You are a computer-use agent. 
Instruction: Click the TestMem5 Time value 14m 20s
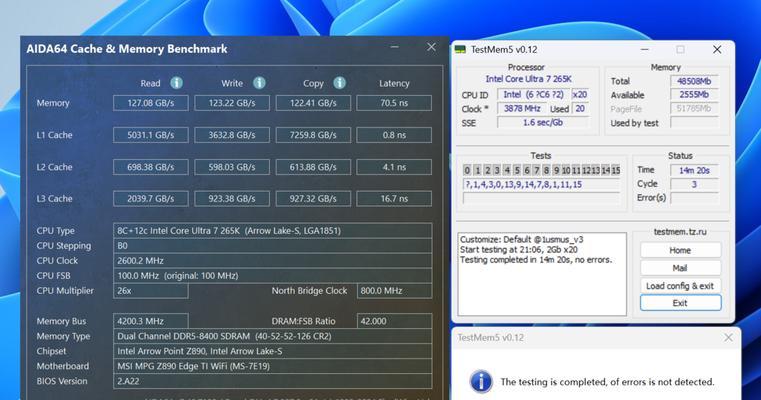[x=694, y=170]
